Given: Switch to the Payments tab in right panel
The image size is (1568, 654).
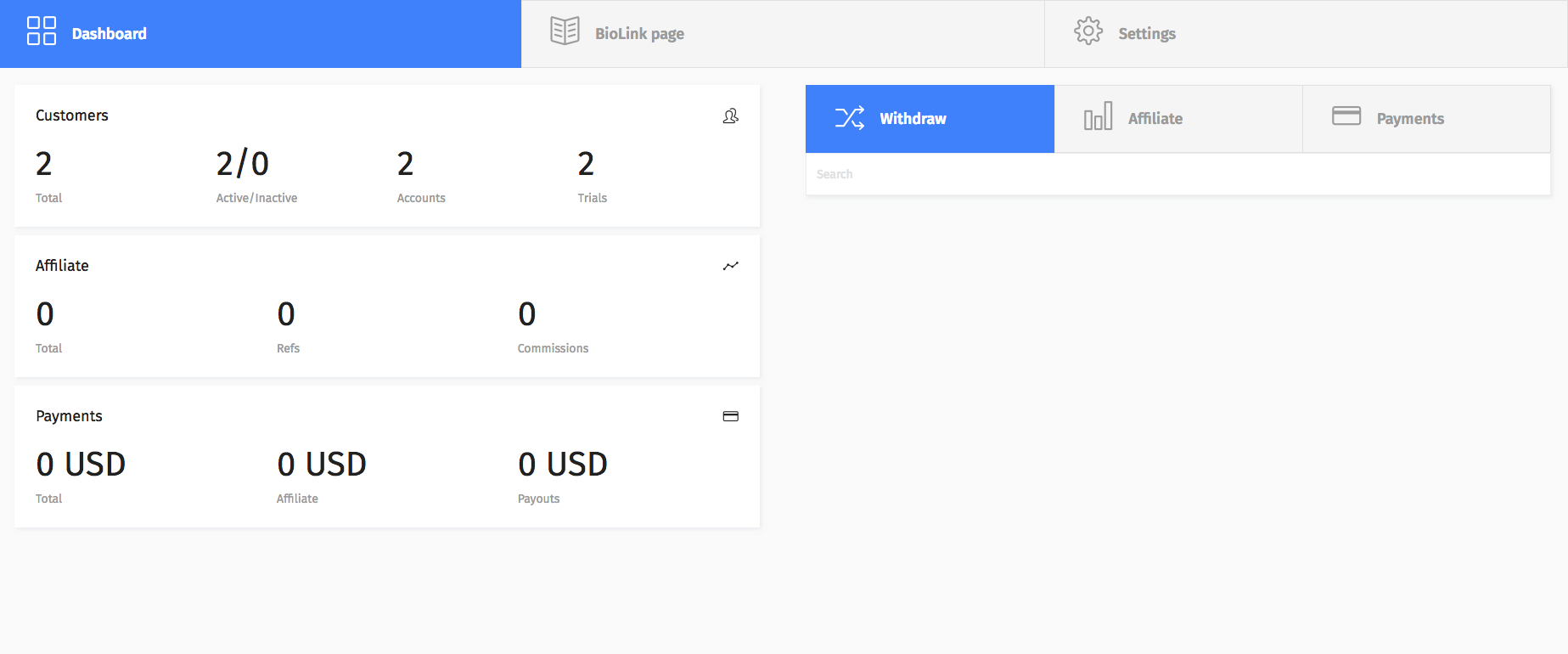Looking at the screenshot, I should [1426, 119].
